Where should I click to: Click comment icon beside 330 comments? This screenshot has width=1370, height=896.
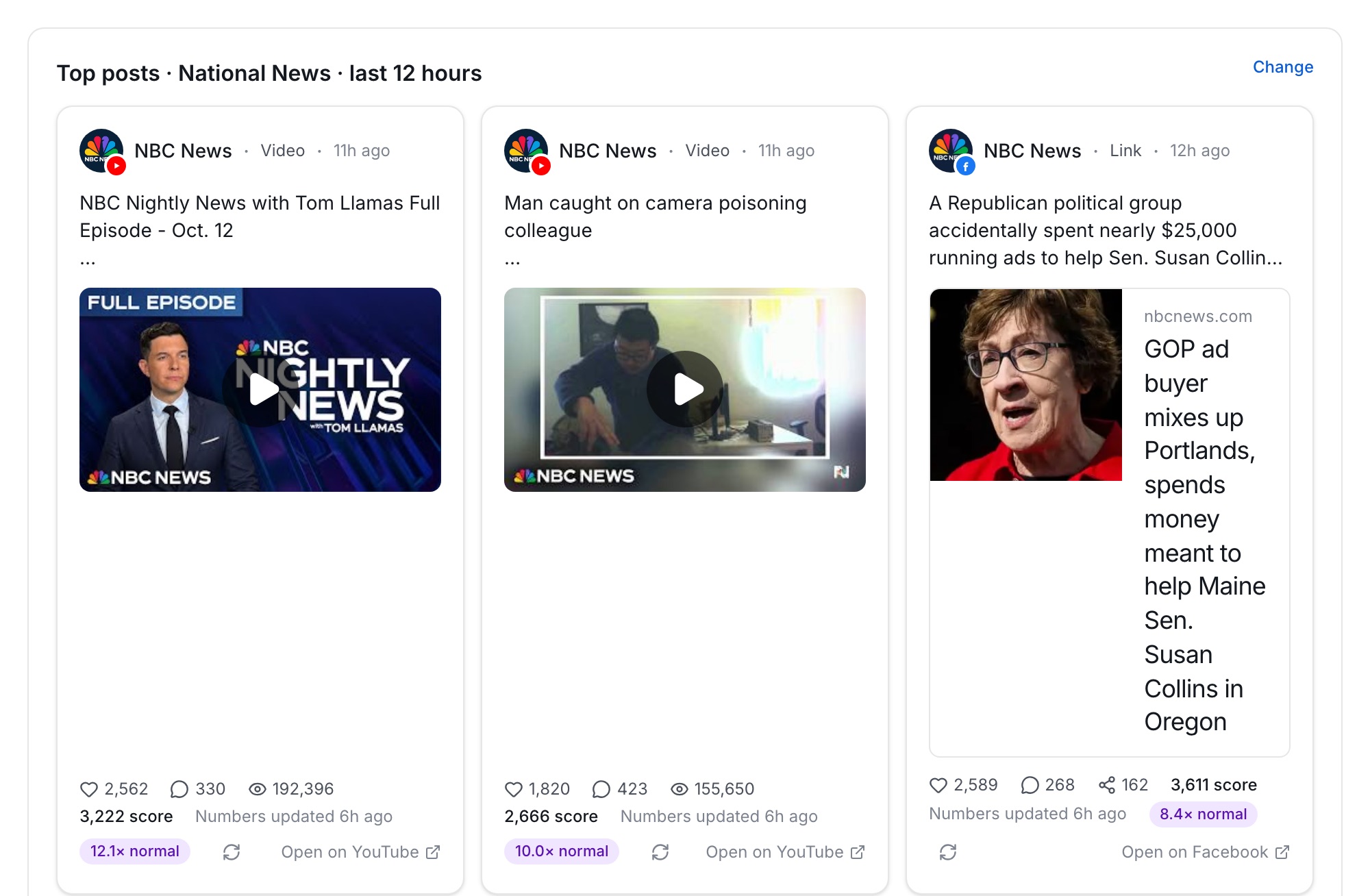pos(179,789)
